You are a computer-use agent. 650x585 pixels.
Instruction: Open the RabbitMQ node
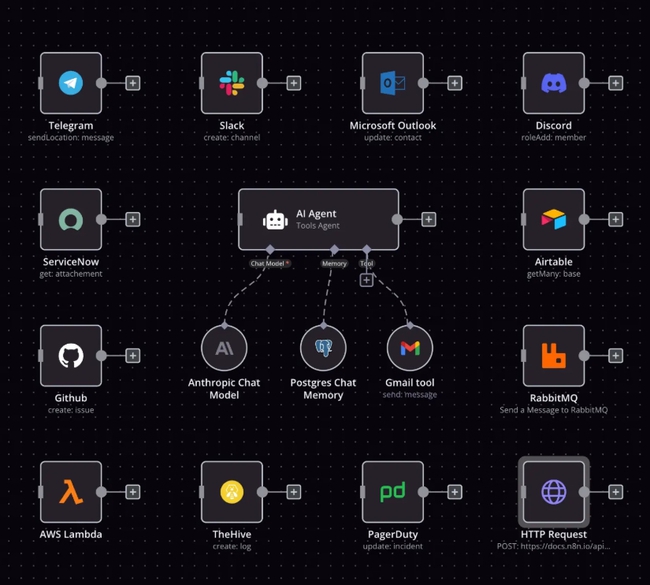coord(554,356)
